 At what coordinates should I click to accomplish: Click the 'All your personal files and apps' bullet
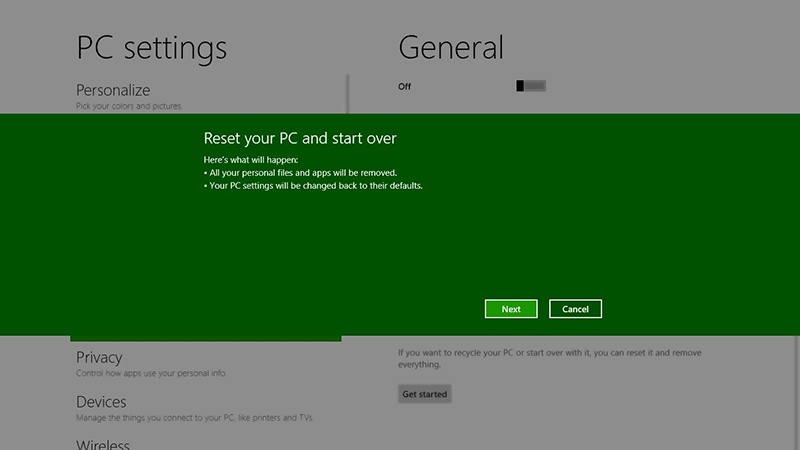coord(300,172)
